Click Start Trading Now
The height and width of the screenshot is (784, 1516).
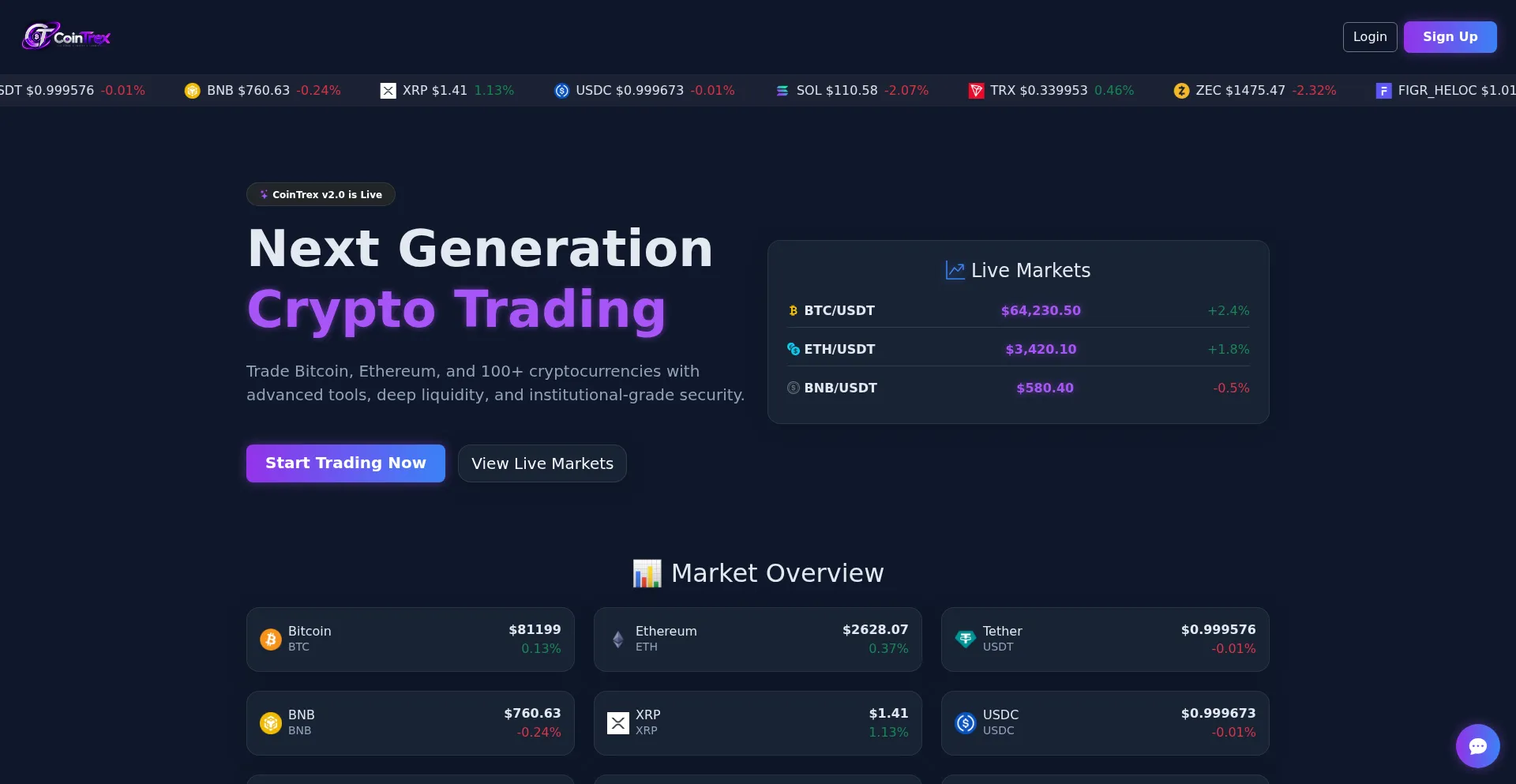click(346, 463)
